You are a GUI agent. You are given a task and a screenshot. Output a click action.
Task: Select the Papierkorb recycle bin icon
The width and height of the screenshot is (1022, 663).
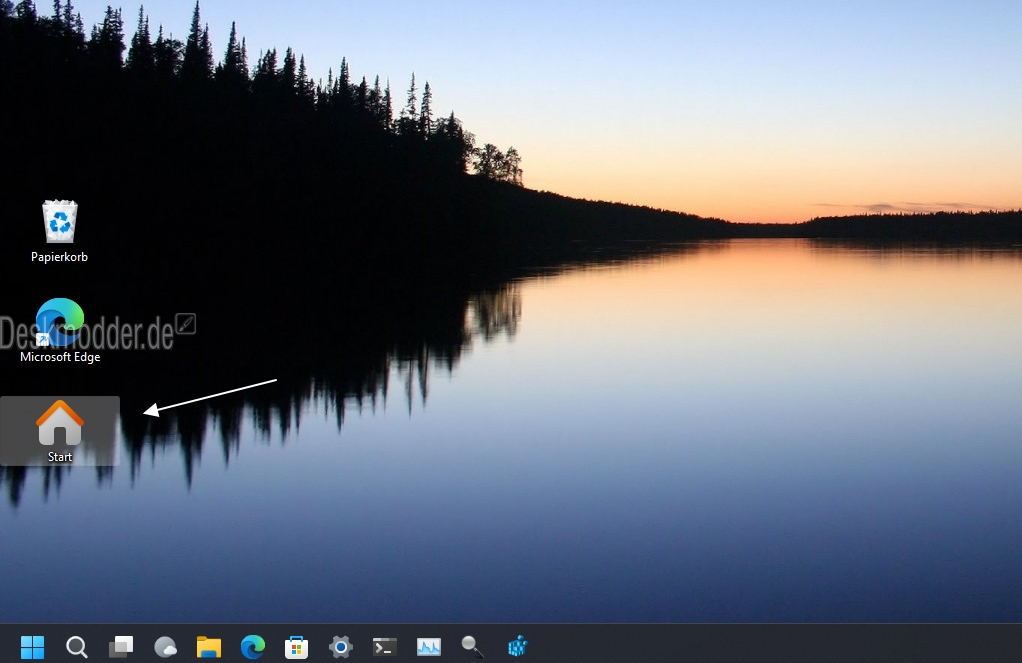pos(59,222)
